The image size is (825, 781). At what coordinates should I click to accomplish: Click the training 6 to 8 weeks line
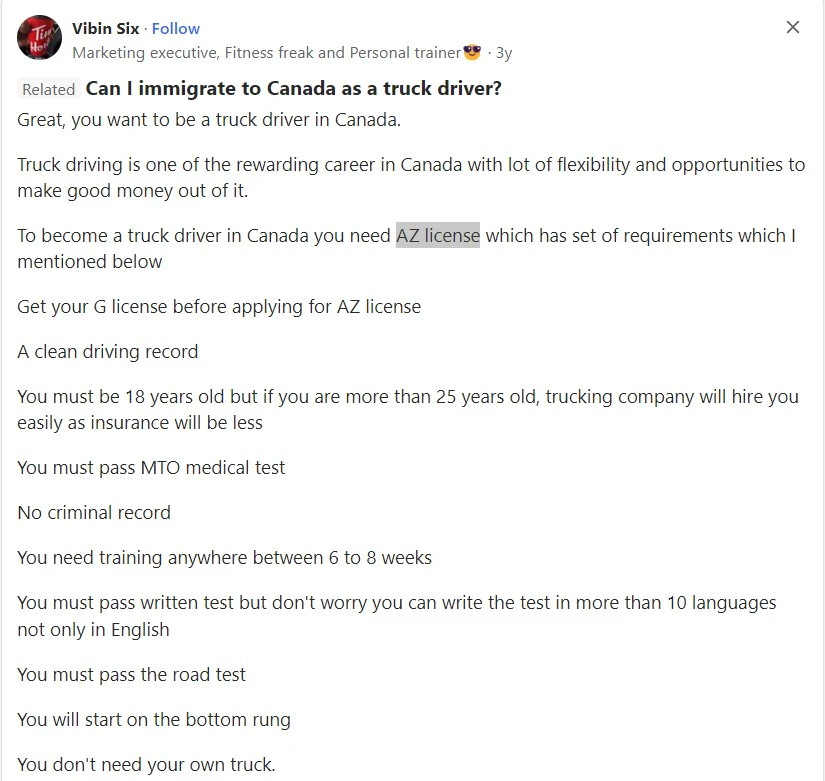point(224,558)
